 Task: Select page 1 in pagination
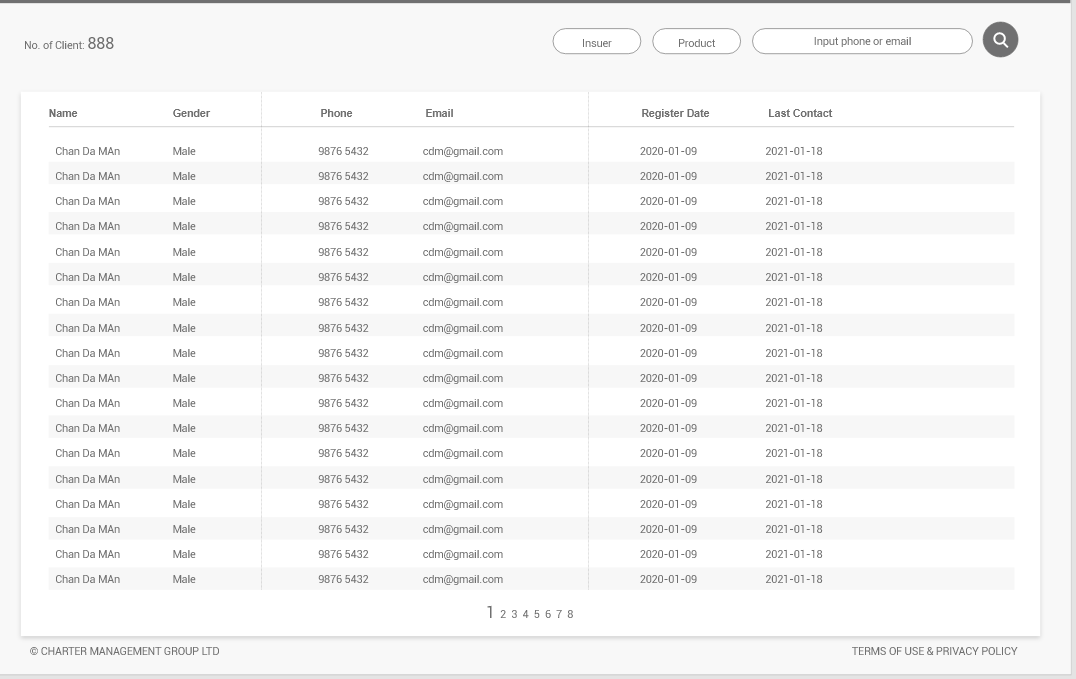490,612
